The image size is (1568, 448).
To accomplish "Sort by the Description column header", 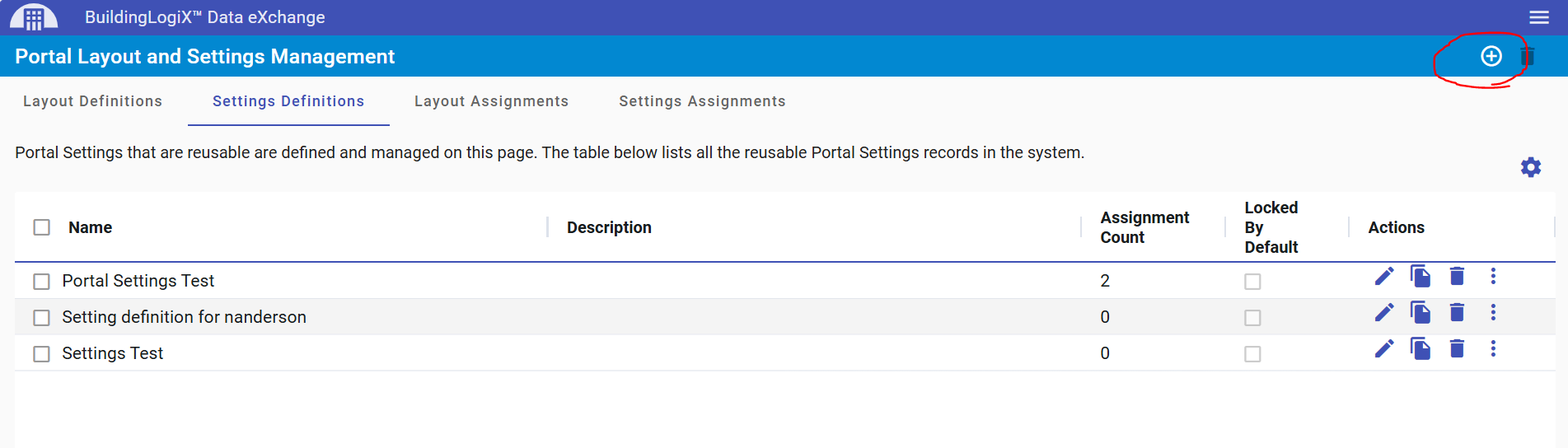I will click(x=609, y=227).
